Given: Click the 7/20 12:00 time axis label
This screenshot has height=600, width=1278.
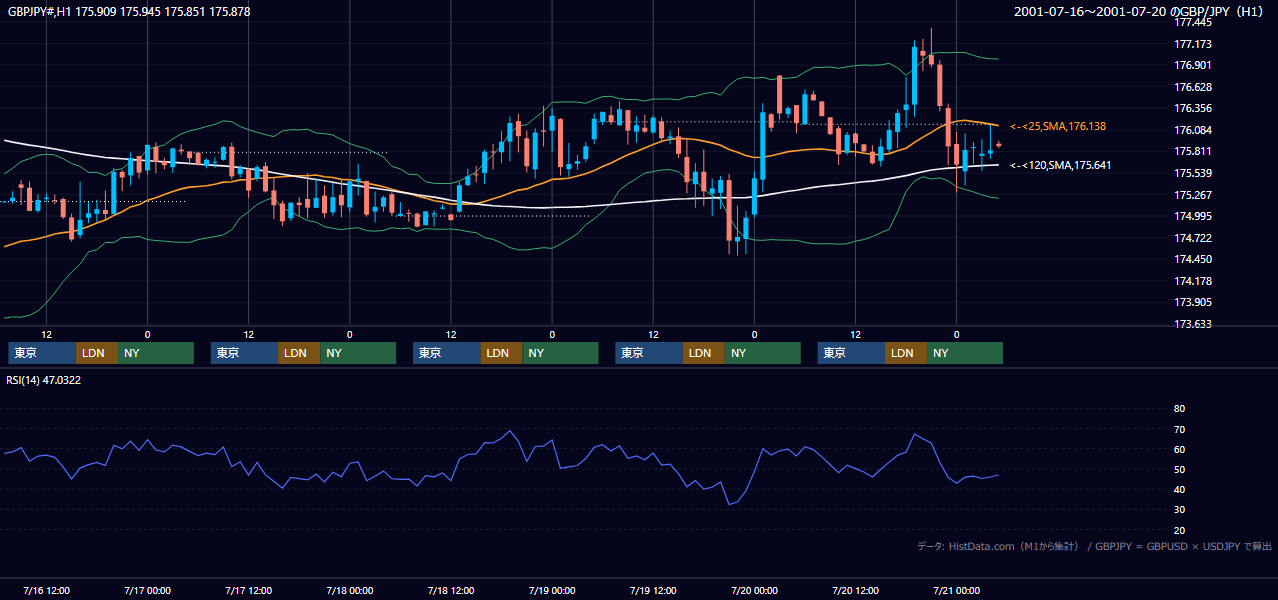Looking at the screenshot, I should [x=855, y=590].
